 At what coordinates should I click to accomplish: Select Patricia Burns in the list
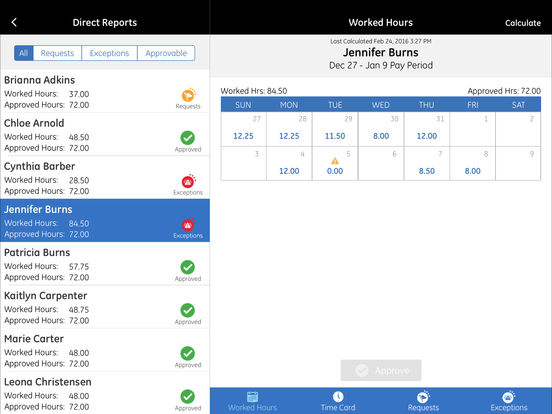(x=105, y=264)
